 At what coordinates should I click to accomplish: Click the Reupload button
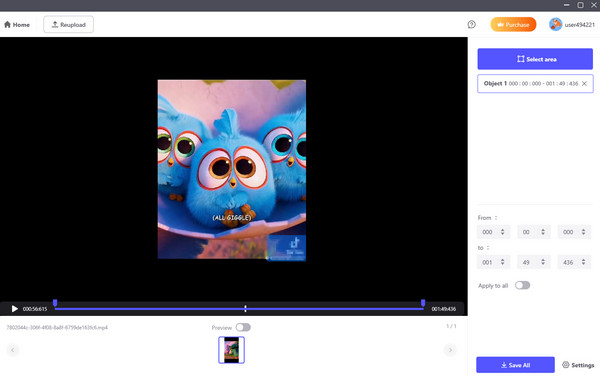(x=68, y=24)
